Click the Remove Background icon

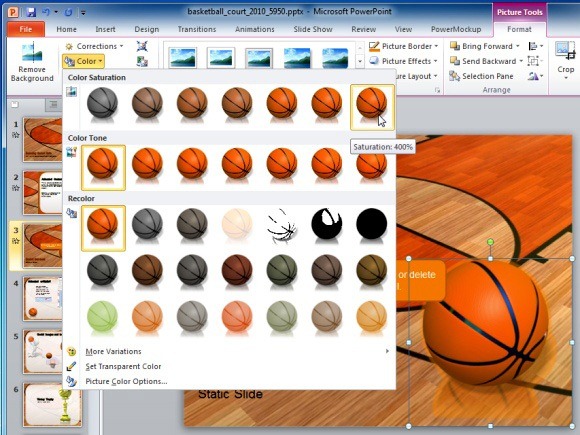point(32,53)
